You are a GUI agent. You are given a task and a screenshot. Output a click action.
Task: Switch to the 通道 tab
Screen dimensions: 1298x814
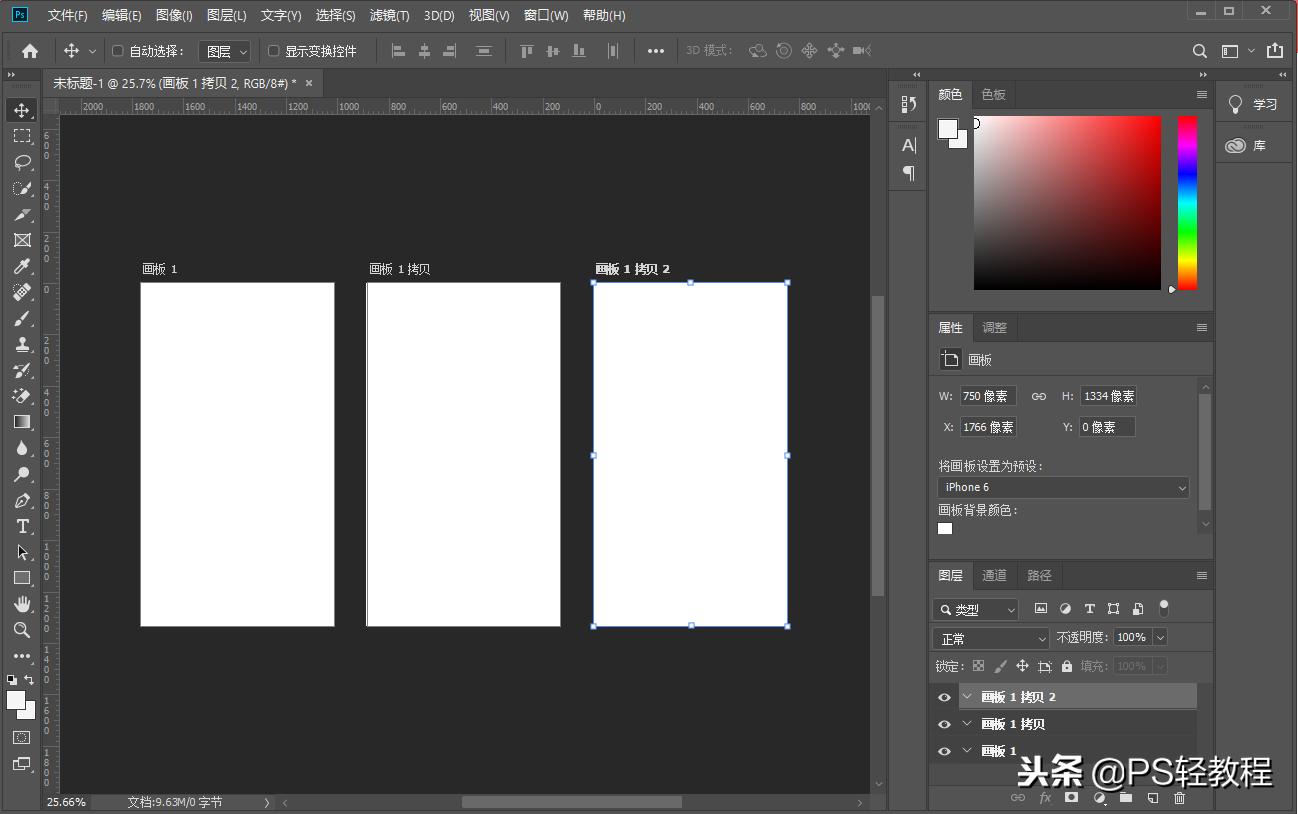click(x=994, y=575)
